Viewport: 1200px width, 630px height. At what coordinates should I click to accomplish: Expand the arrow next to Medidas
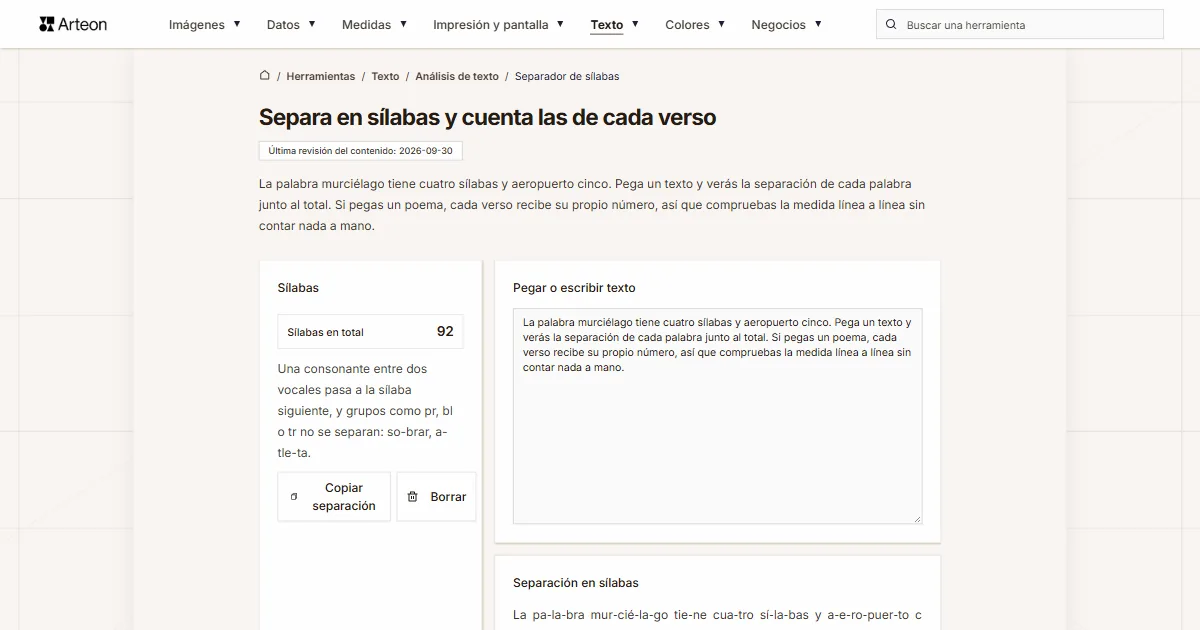pos(403,24)
